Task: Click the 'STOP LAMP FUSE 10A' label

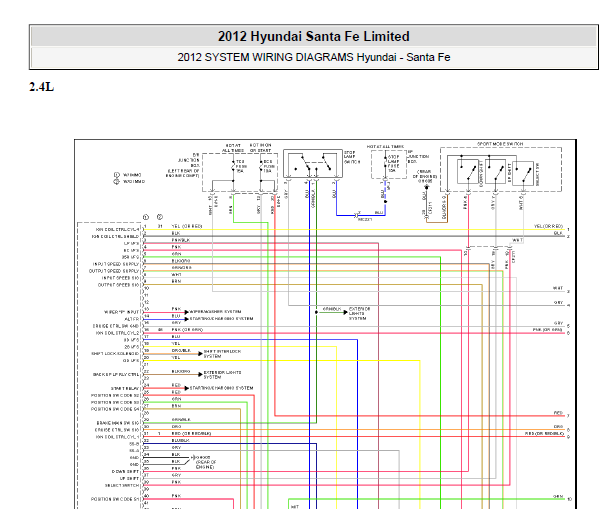Action: [393, 164]
